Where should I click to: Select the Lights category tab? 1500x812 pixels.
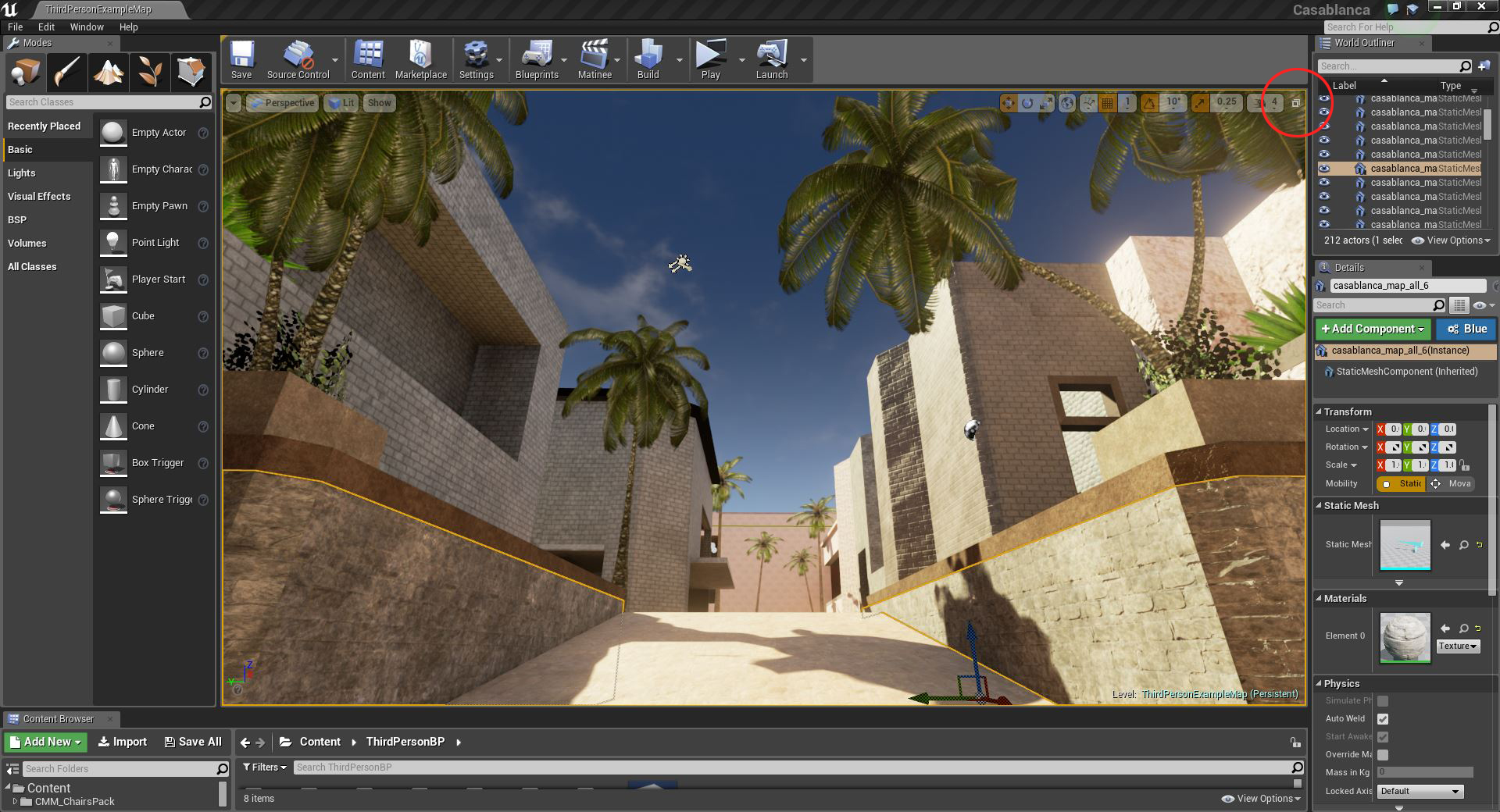[22, 173]
